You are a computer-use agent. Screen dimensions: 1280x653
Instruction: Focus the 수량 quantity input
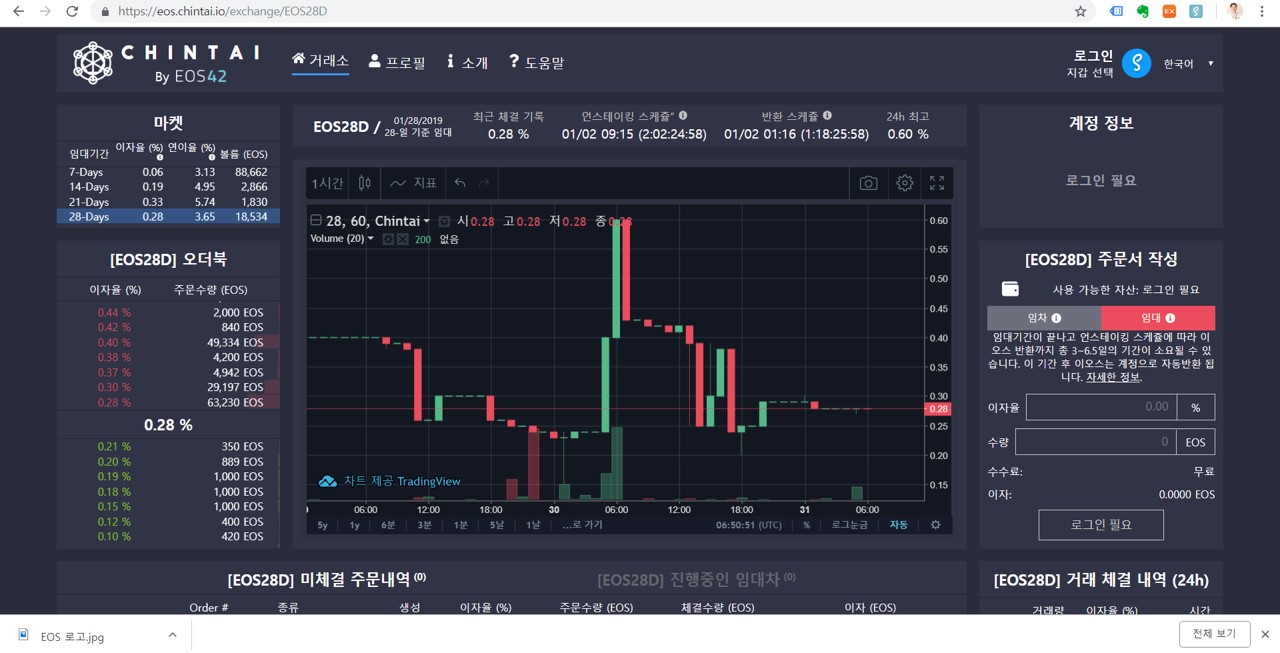coord(1095,441)
